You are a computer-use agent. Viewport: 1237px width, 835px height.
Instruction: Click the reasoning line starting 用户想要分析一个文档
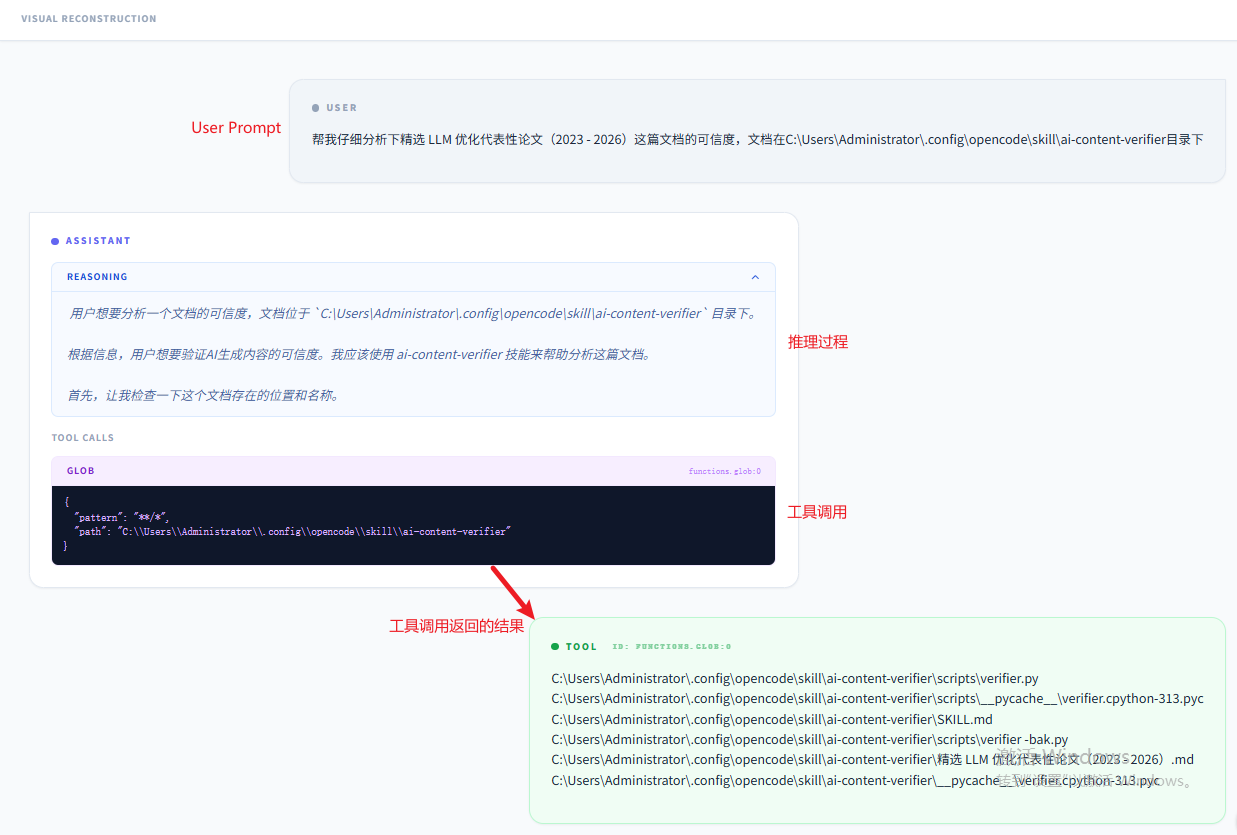click(413, 314)
